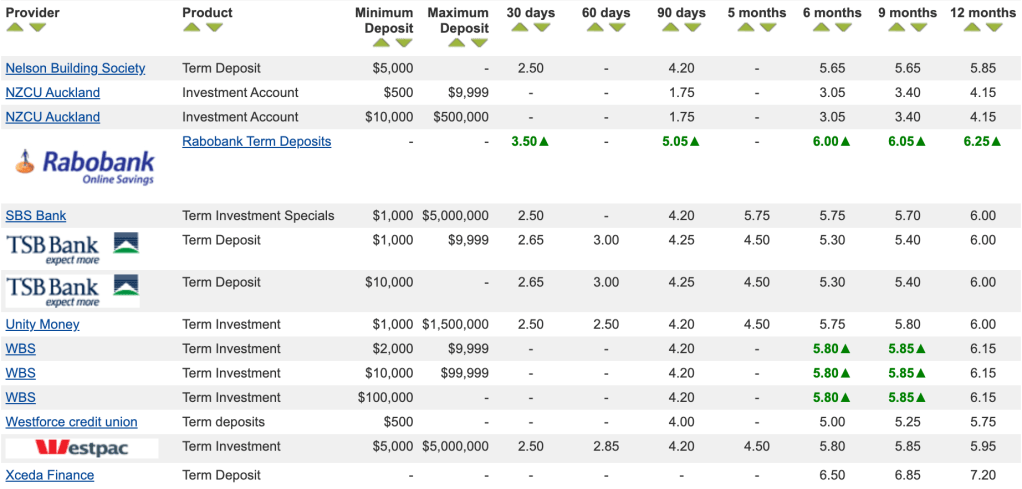Sort the 9 months column descending
The height and width of the screenshot is (489, 1022).
coord(918,28)
